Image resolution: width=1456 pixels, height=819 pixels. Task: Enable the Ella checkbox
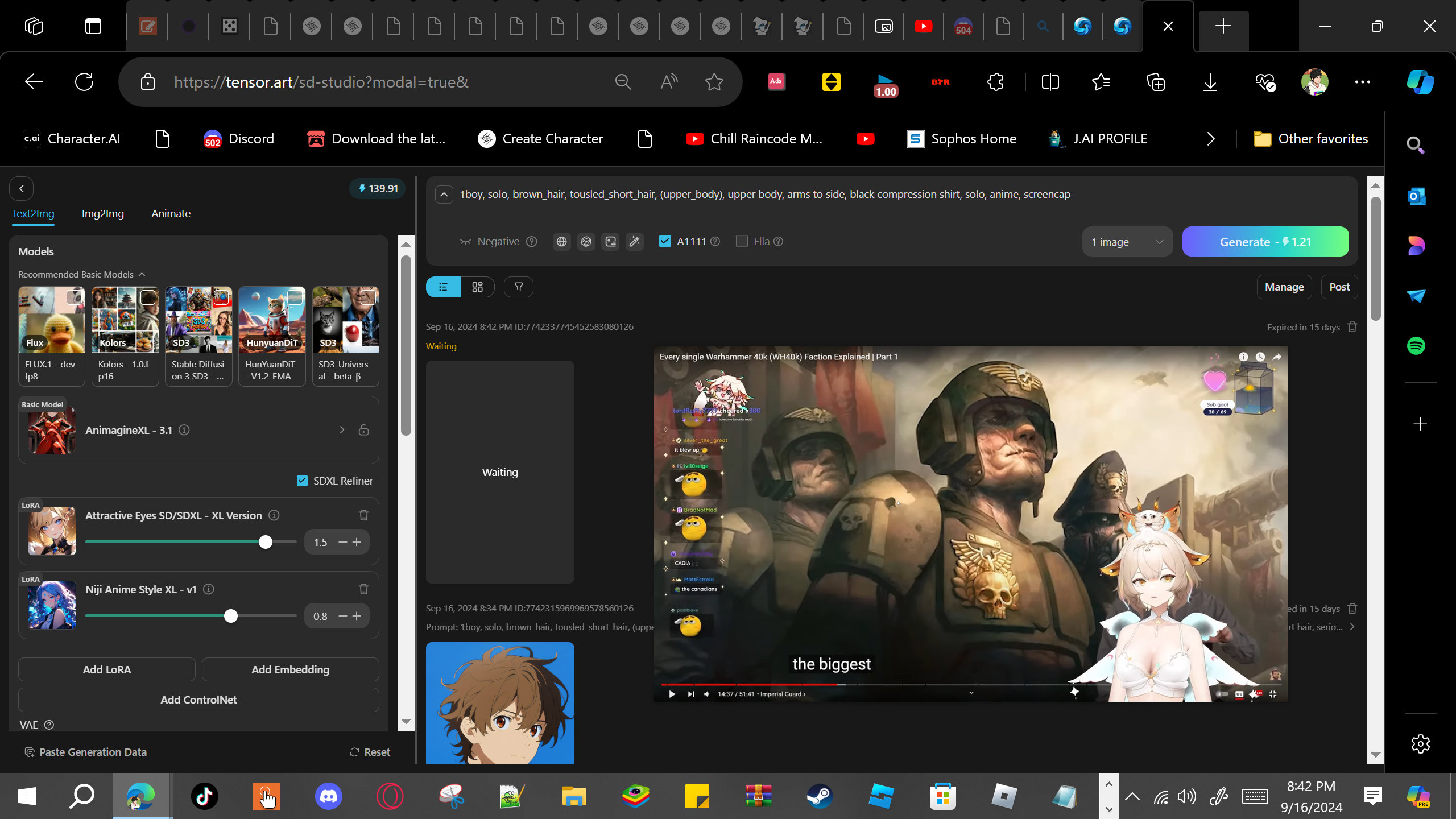742,241
